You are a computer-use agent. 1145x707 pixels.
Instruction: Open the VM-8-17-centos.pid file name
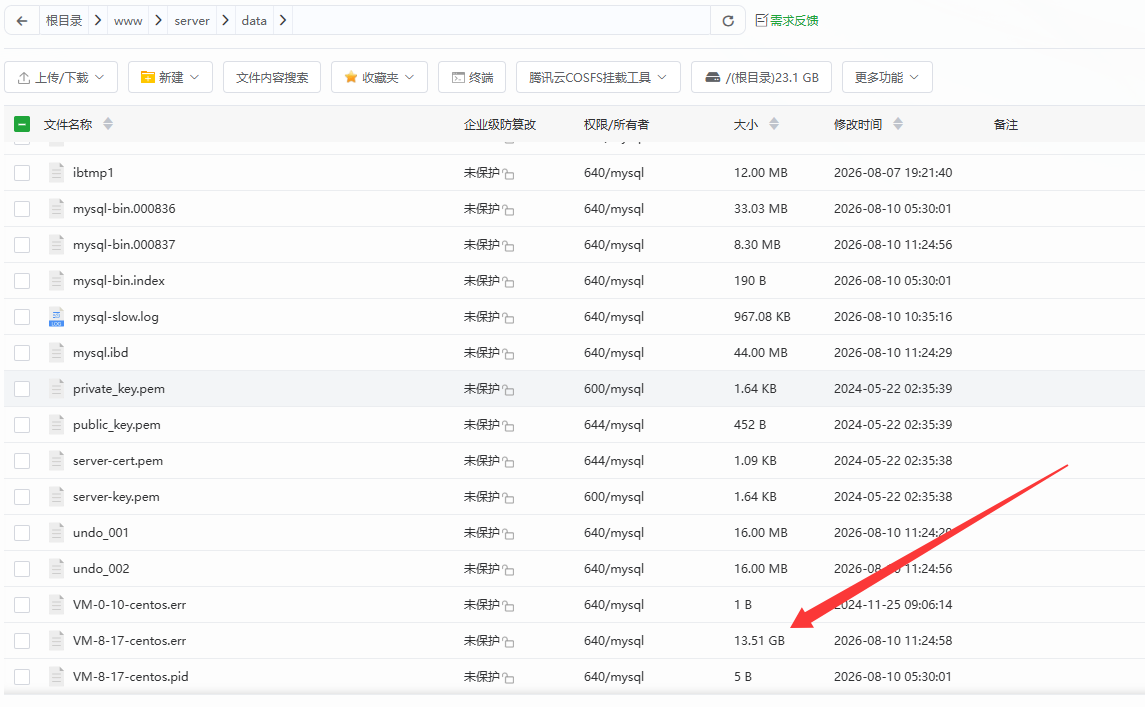click(x=131, y=676)
